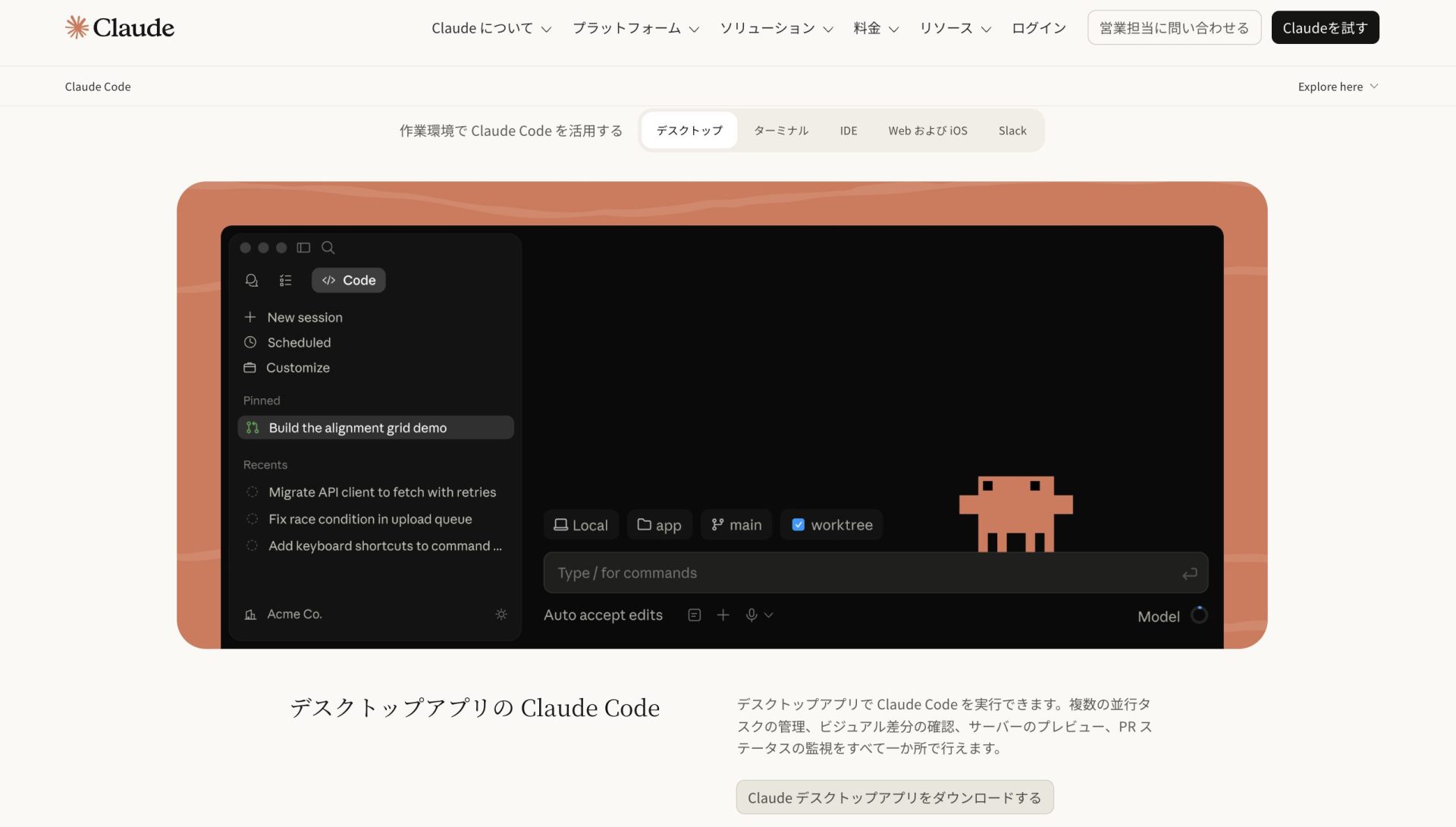The width and height of the screenshot is (1456, 827).
Task: Click the heading デスクトップアプリの Claude Code
Action: click(x=475, y=708)
